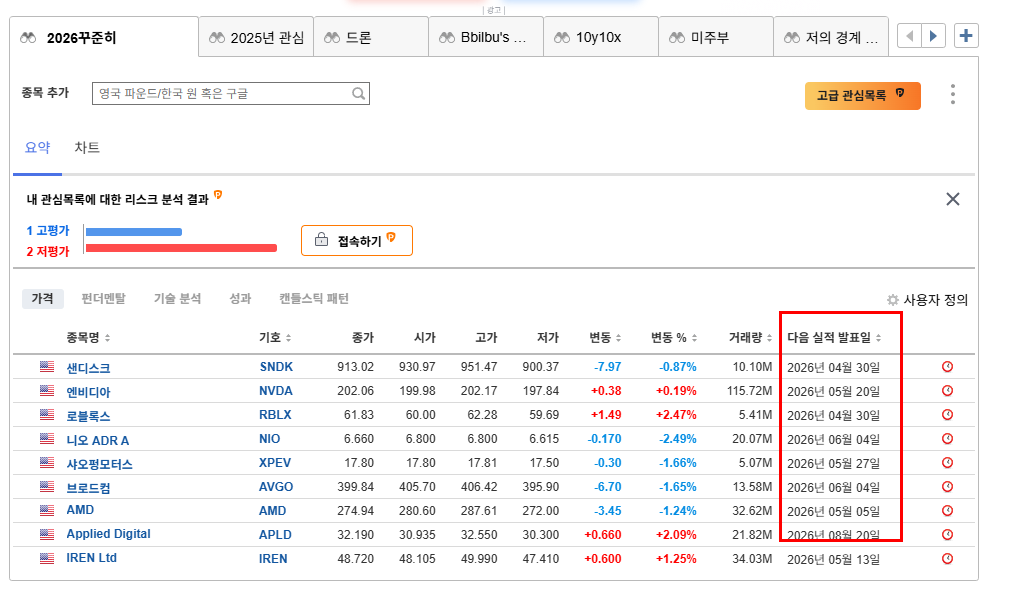Switch to the Bbilbu's watchlist tab
Viewport: 1018px width, 608px height.
[x=486, y=38]
